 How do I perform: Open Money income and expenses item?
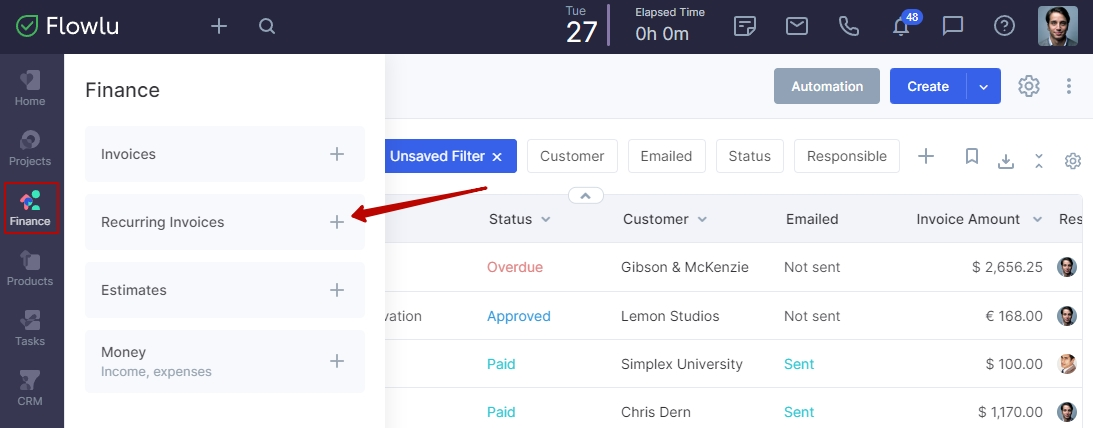(x=224, y=361)
